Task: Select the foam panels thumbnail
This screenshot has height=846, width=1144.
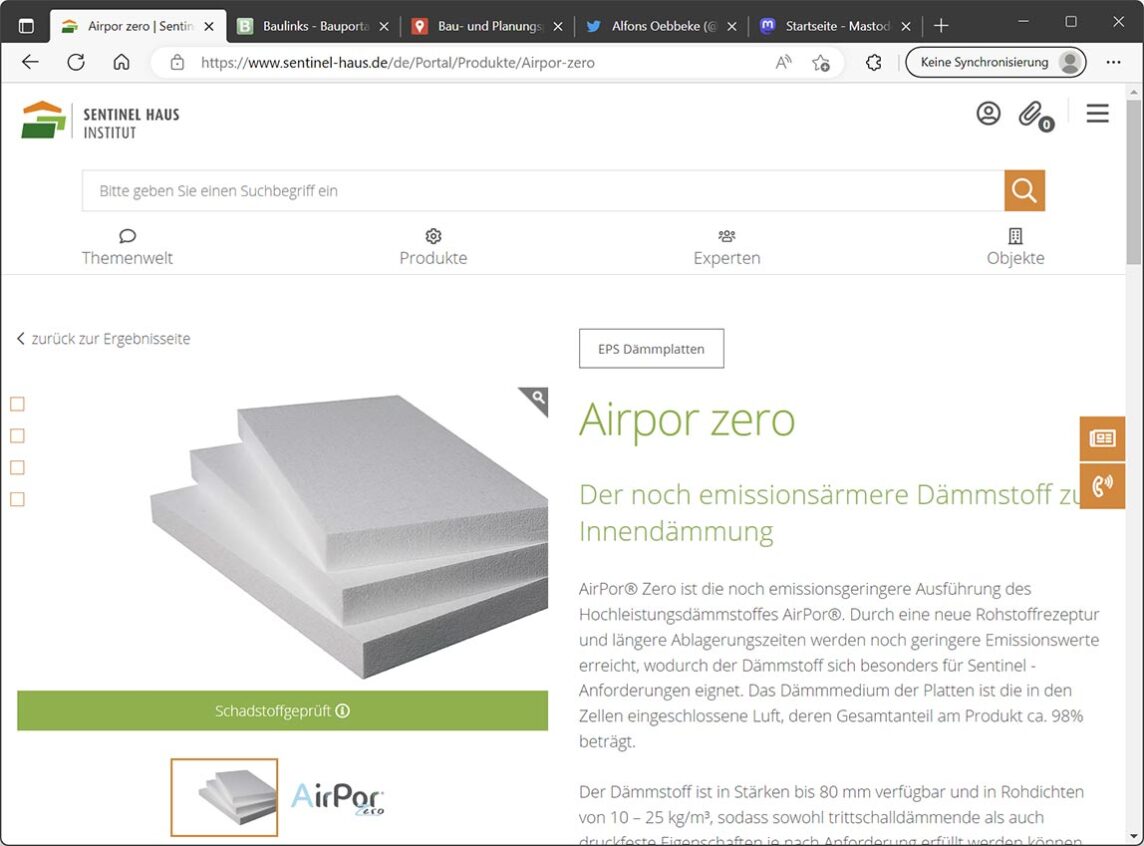Action: (224, 797)
